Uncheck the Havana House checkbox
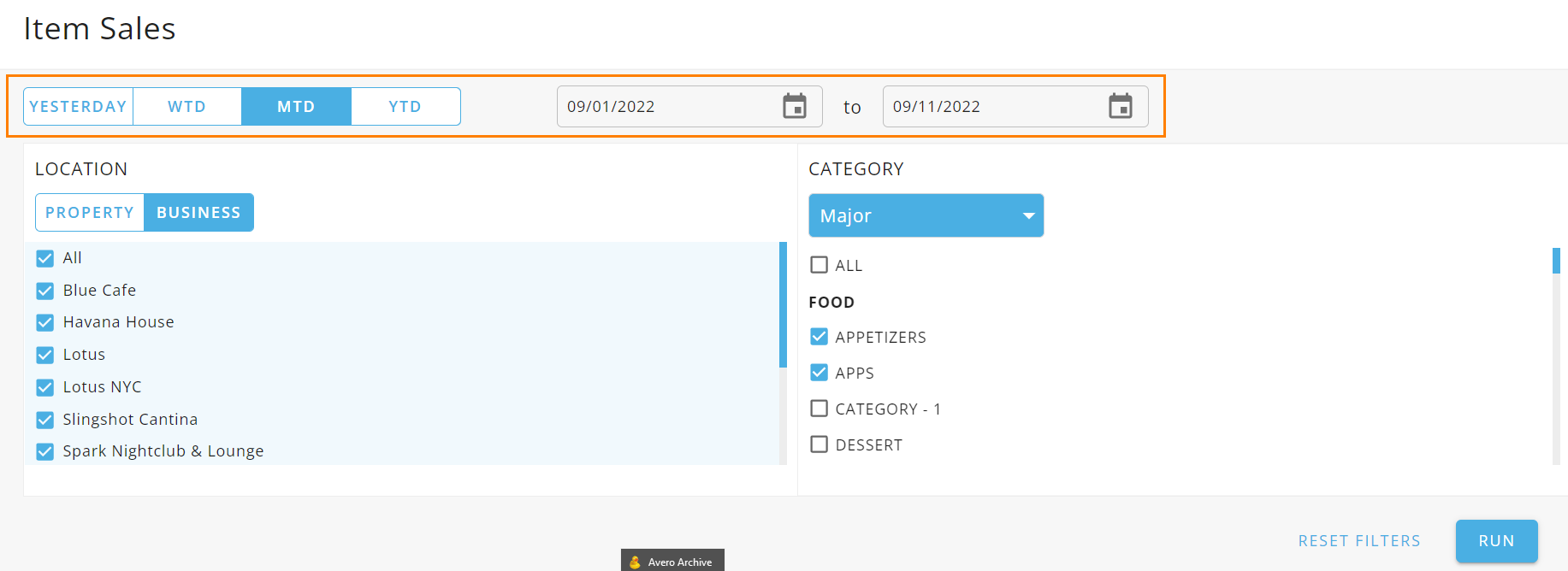 (45, 323)
